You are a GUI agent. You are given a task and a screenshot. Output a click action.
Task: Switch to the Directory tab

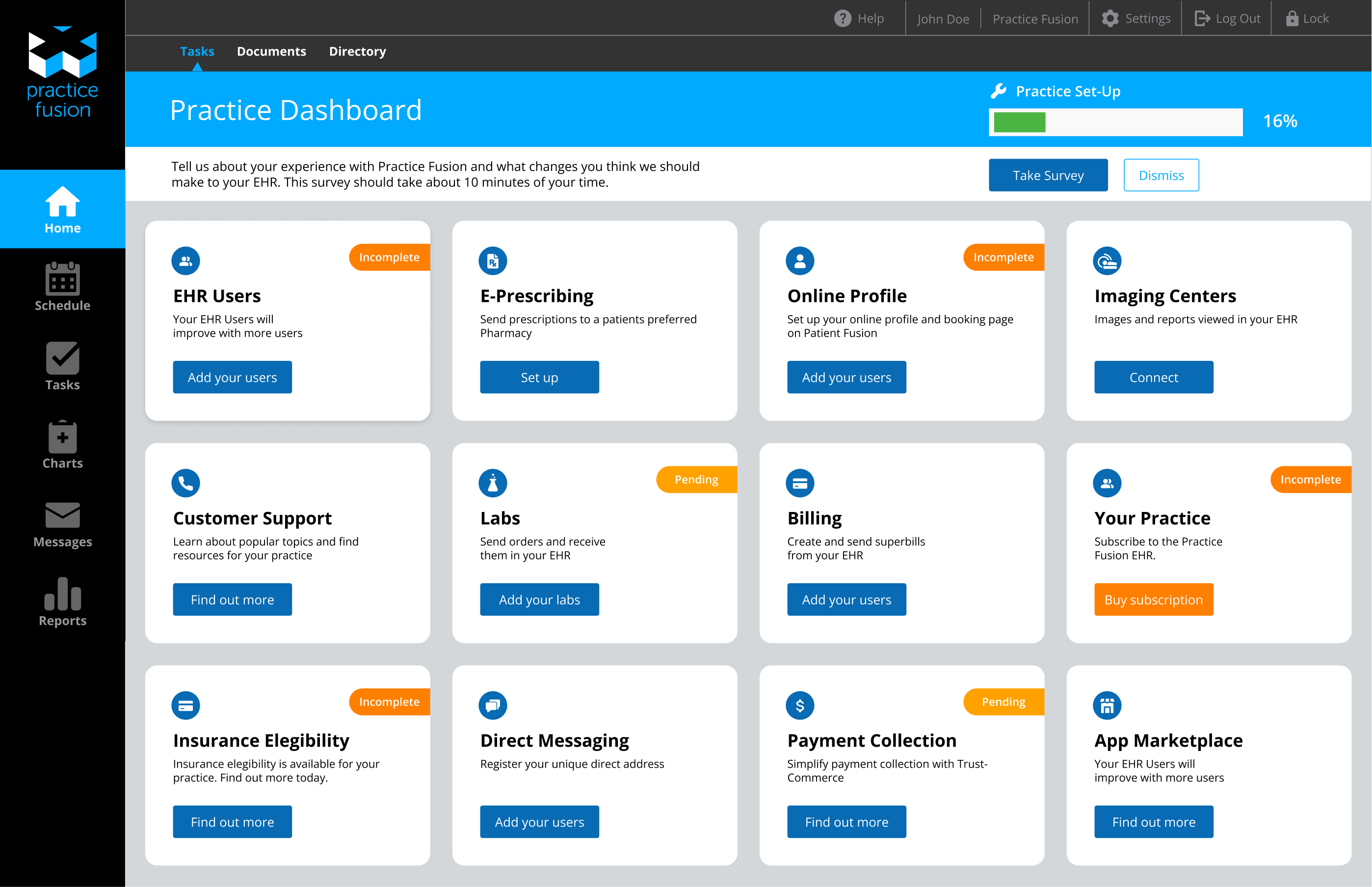point(357,51)
